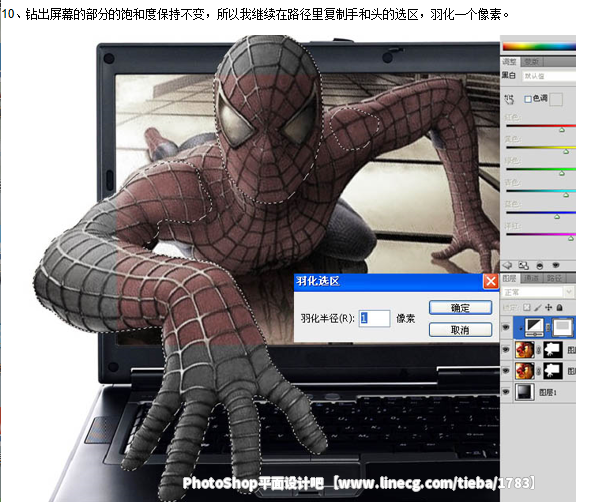
Task: Click the 青色 cyans slider handle
Action: [566, 195]
